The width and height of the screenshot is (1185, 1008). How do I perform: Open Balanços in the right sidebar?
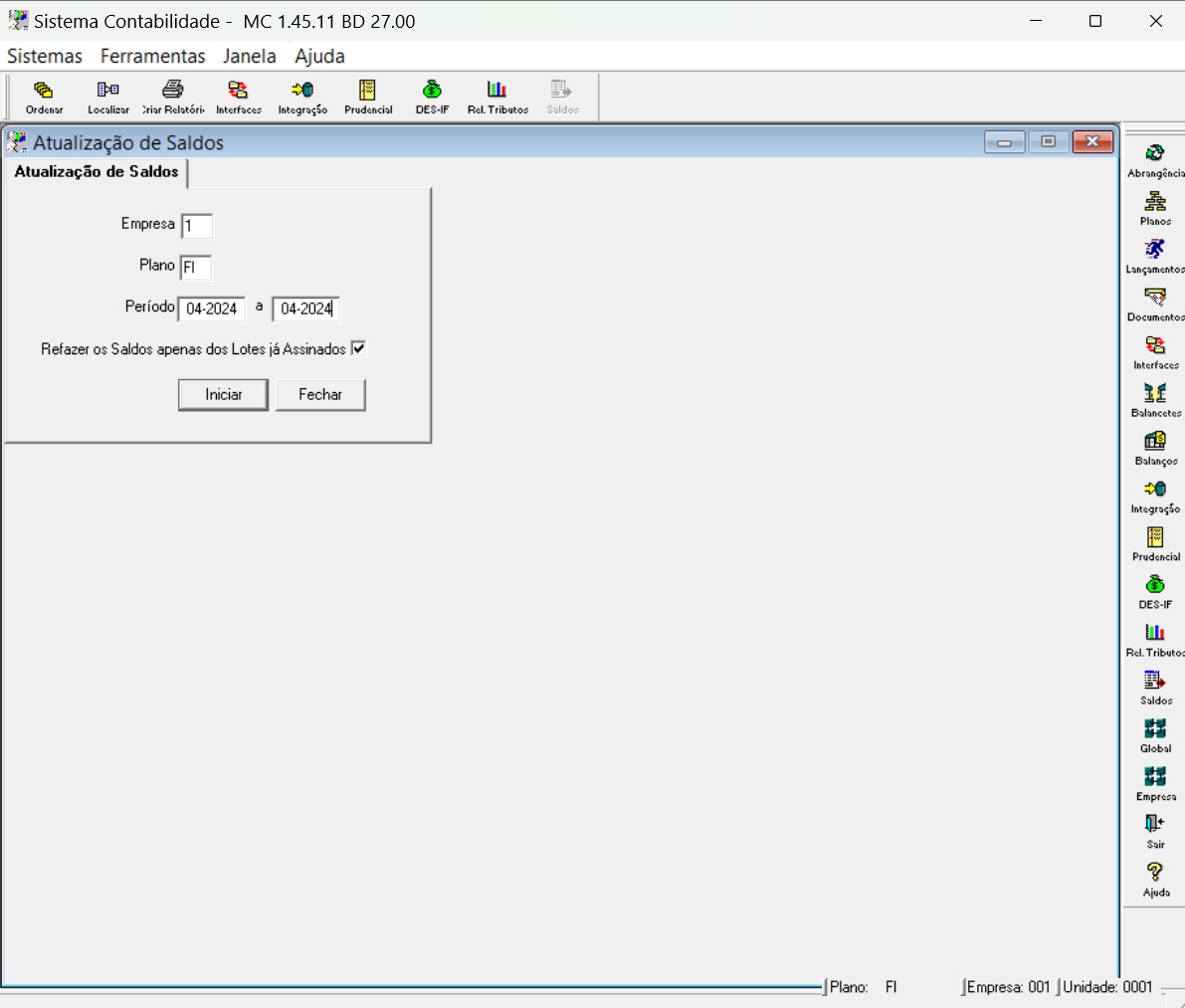[x=1155, y=449]
